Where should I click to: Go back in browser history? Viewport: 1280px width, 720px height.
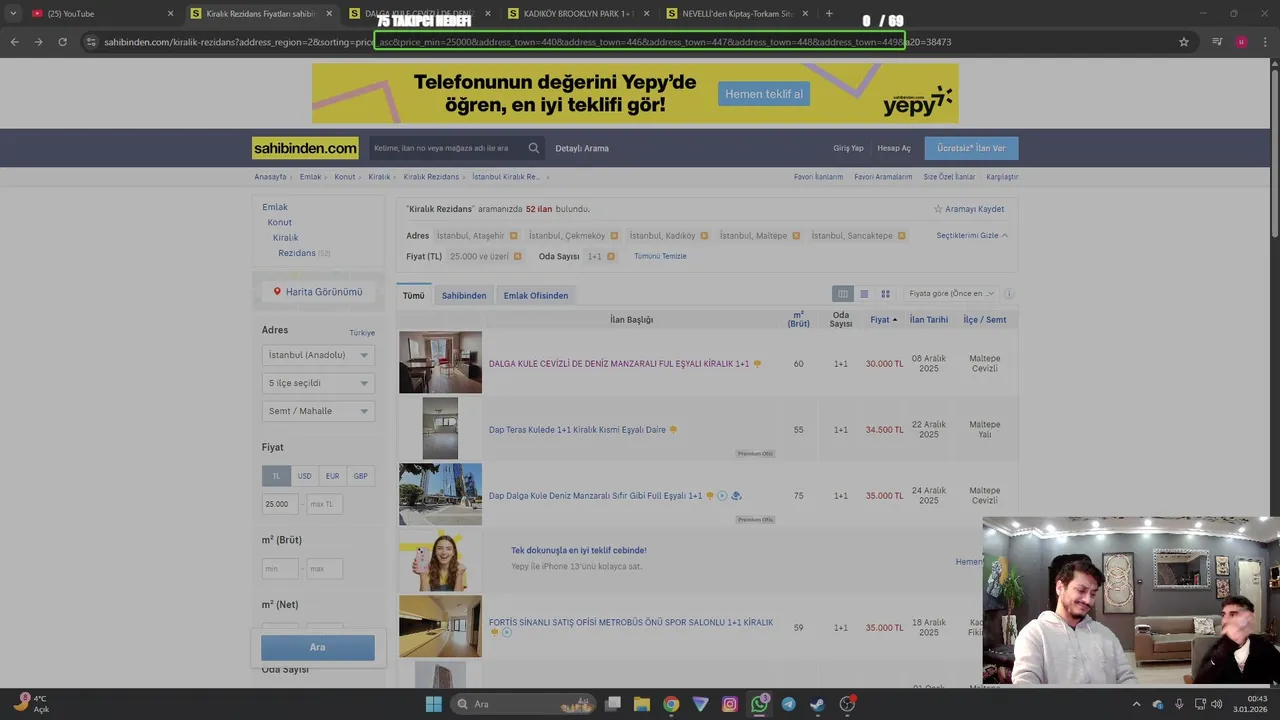coord(14,42)
